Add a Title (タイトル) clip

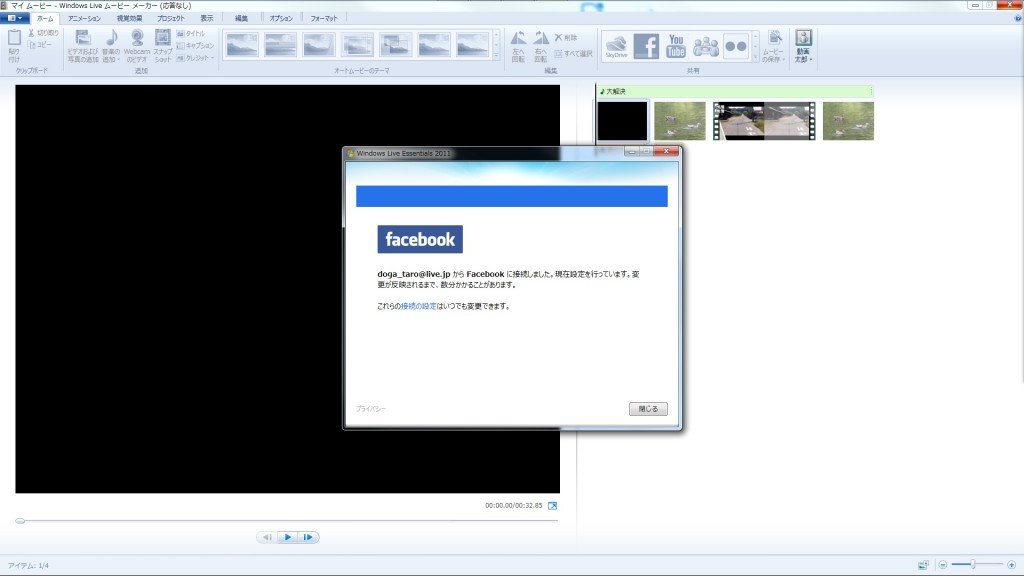coord(191,33)
